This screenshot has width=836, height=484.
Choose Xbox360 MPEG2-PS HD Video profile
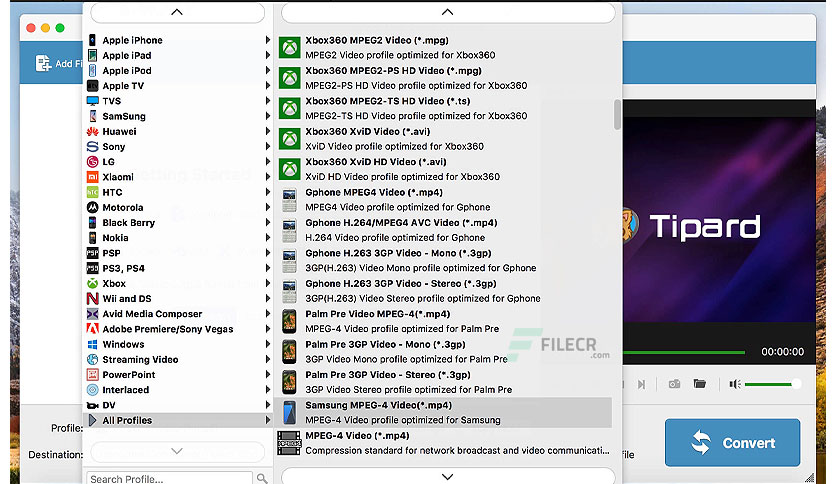coord(445,78)
